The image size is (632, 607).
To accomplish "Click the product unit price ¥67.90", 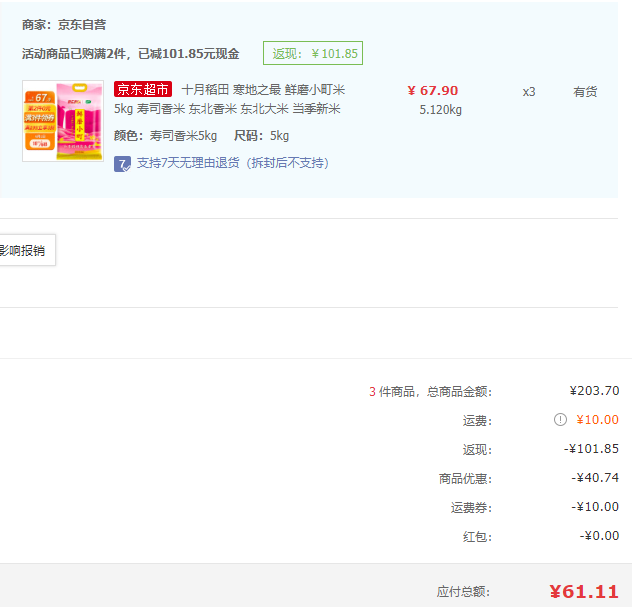I will [433, 90].
